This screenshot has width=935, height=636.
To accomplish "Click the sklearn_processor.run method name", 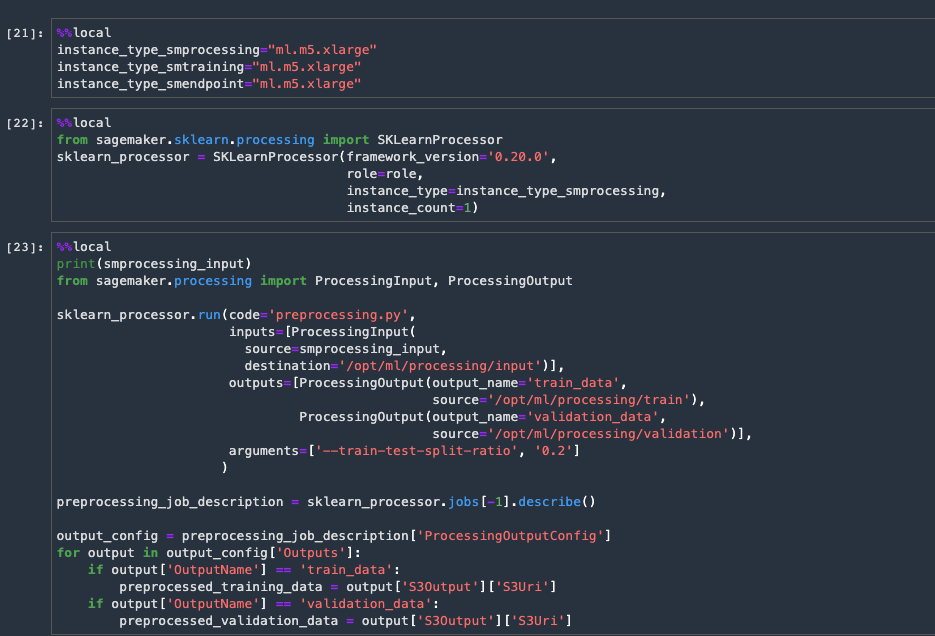I will pyautogui.click(x=209, y=315).
